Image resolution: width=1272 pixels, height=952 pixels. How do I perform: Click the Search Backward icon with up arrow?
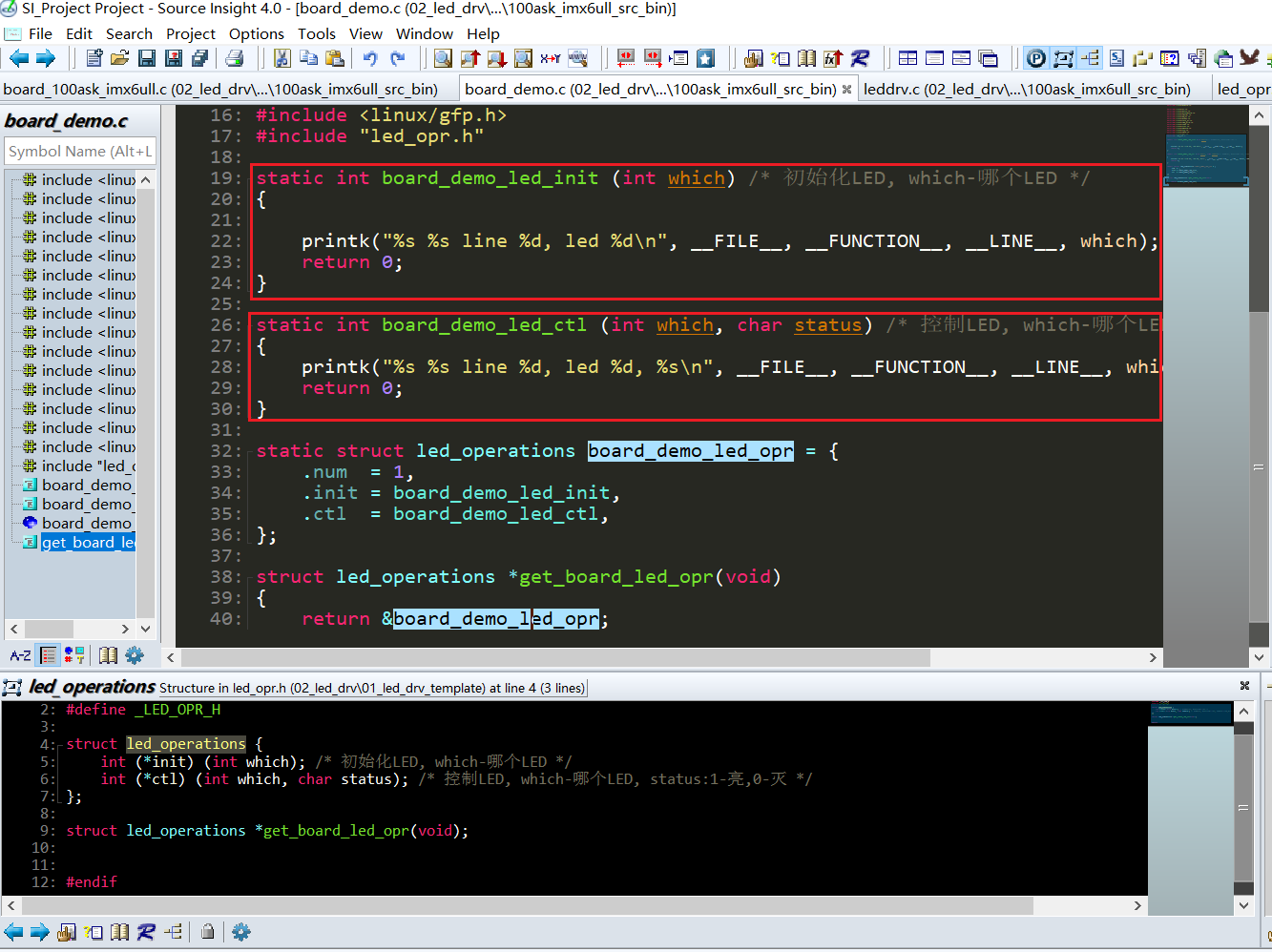(x=469, y=58)
